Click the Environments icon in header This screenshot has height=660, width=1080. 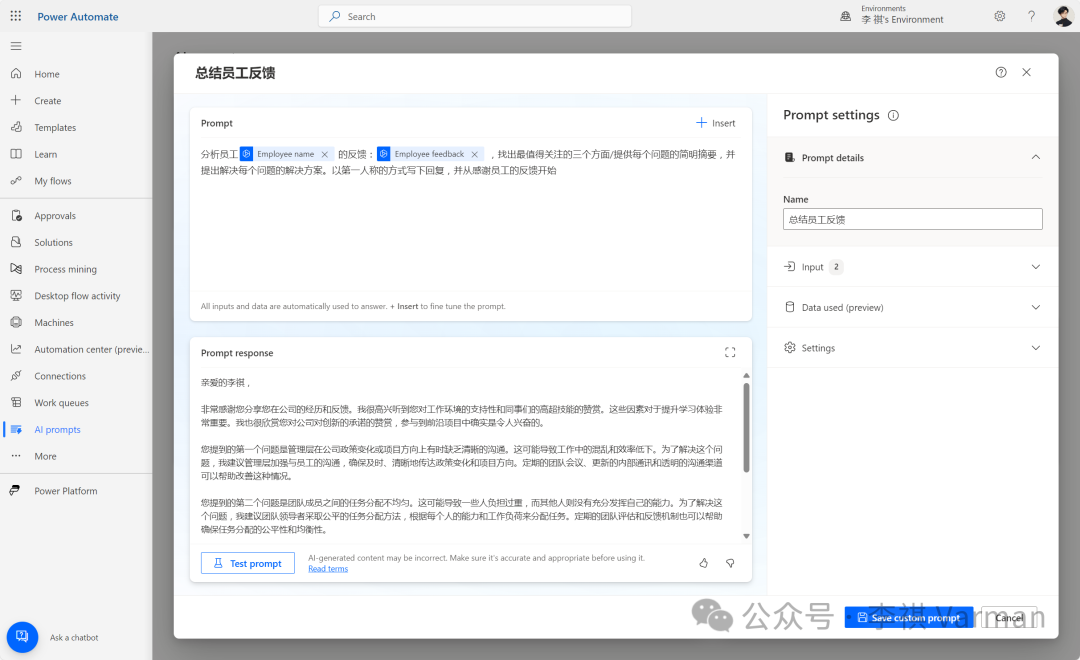[x=845, y=16]
